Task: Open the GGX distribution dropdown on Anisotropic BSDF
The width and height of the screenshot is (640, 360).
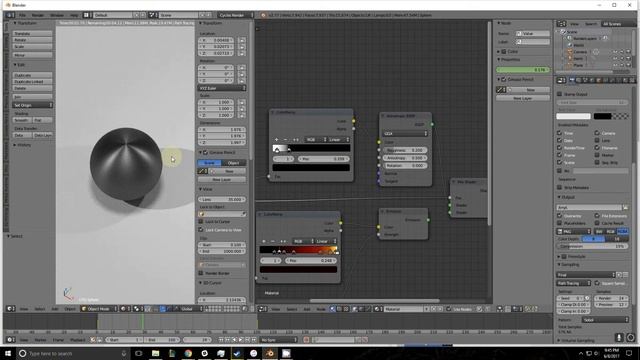Action: pos(405,133)
